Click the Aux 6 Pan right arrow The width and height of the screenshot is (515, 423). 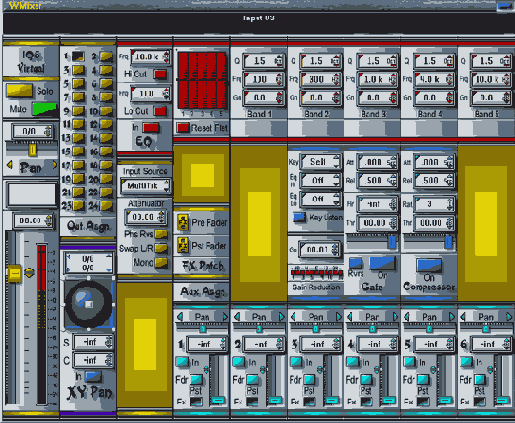[509, 316]
